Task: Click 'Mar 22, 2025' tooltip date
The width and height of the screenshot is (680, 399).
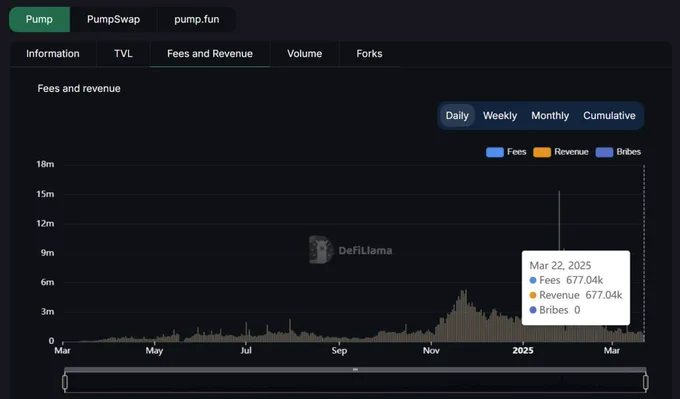Action: (x=560, y=265)
